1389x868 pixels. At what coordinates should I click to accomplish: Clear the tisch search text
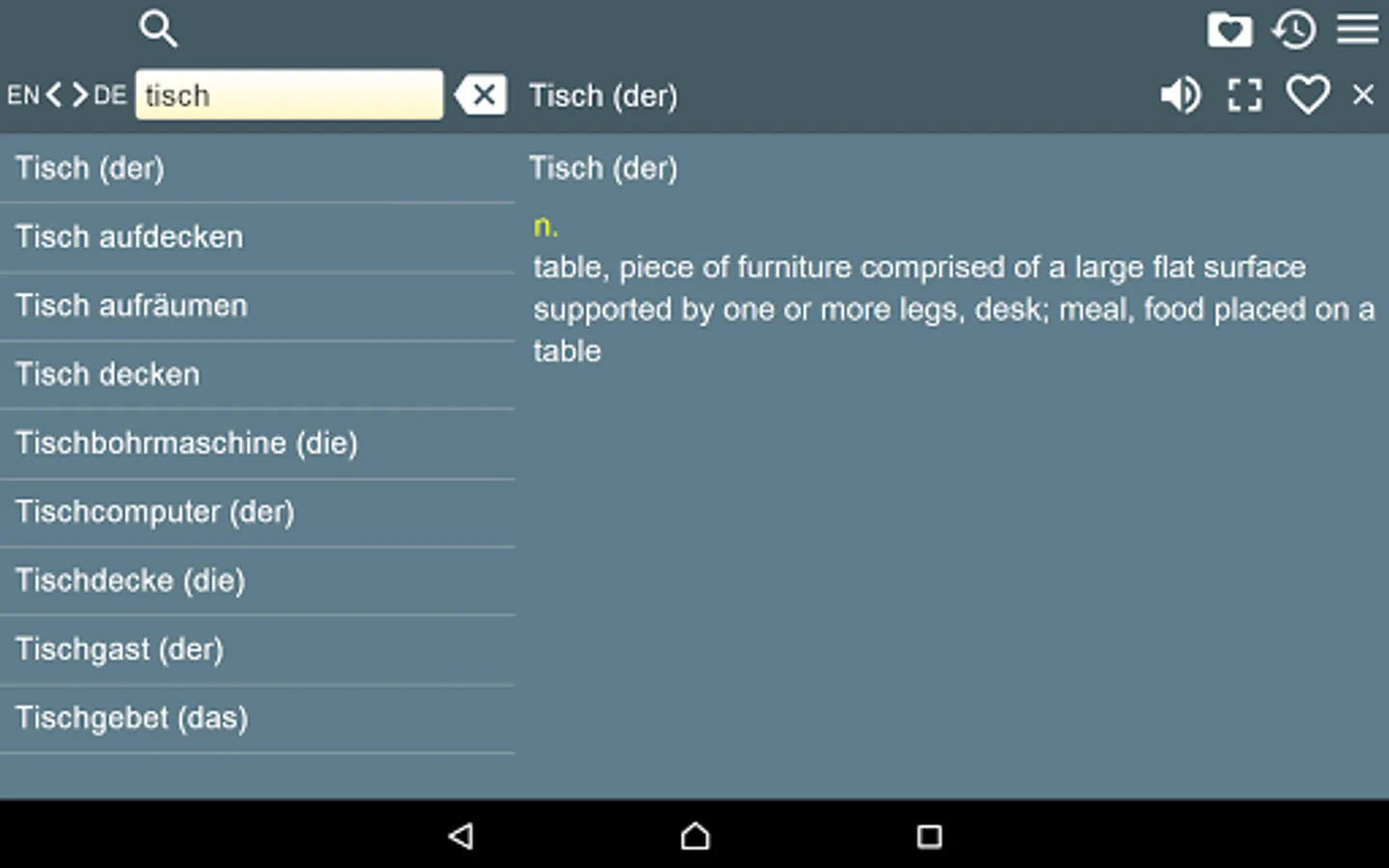[480, 95]
